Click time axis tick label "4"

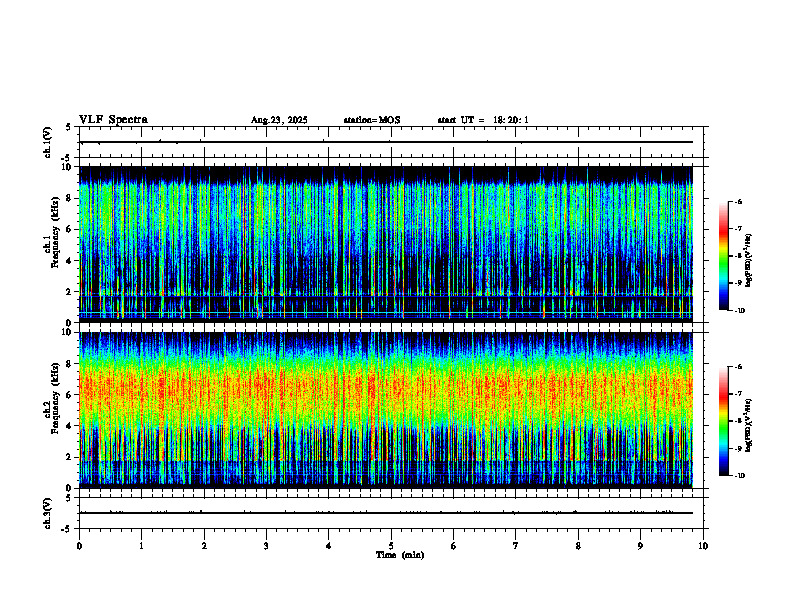[329, 546]
